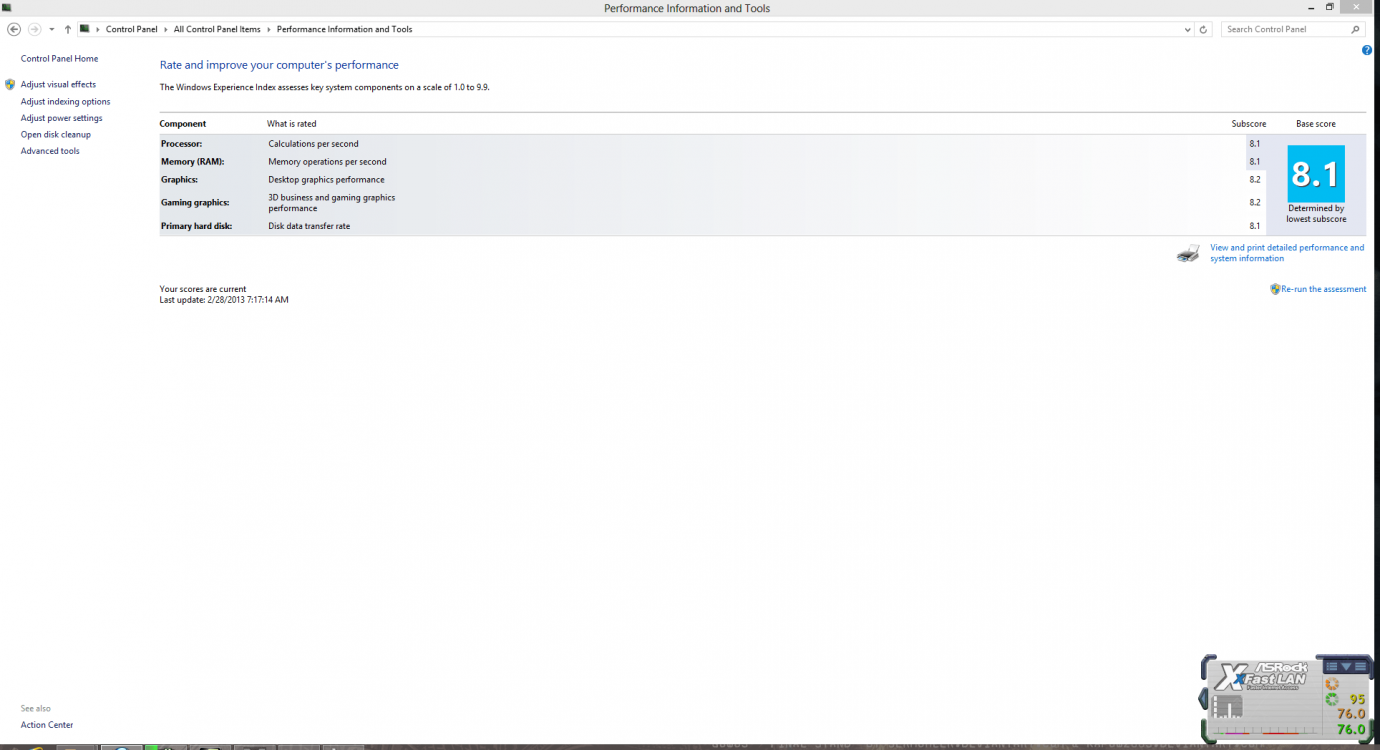Screen dimensions: 1380x750
Task: Expand the XFast LAN down-triangle menu
Action: point(1346,667)
